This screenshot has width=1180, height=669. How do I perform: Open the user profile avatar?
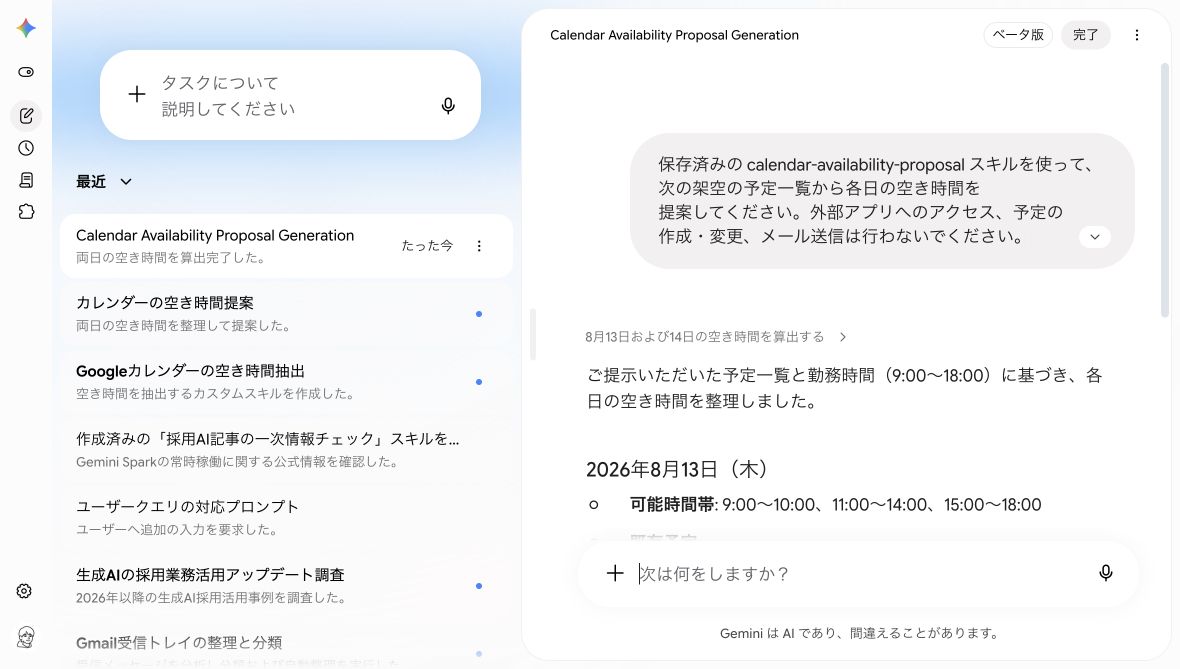(26, 637)
